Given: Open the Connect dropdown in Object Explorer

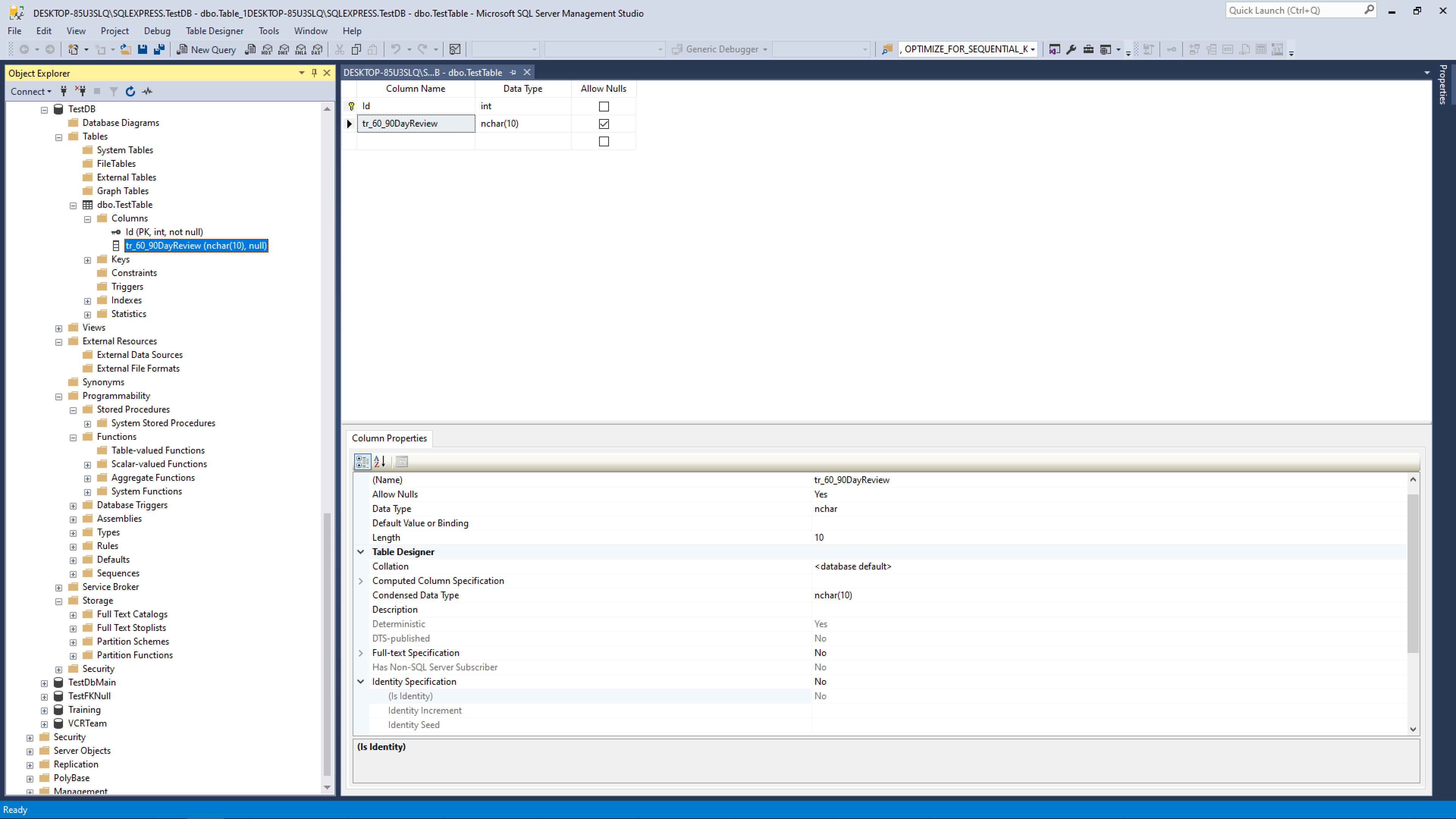Looking at the screenshot, I should [x=31, y=91].
